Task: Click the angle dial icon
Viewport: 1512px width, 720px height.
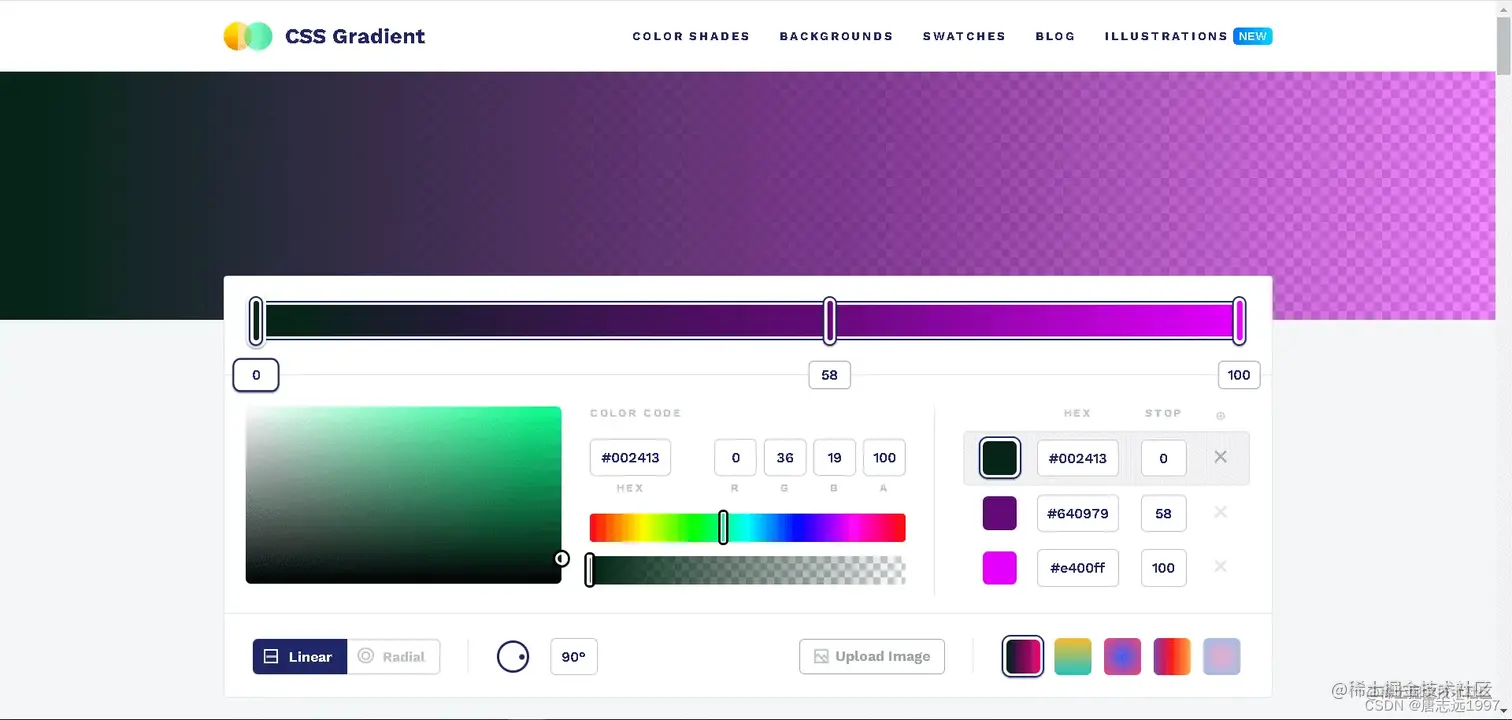Action: point(513,657)
